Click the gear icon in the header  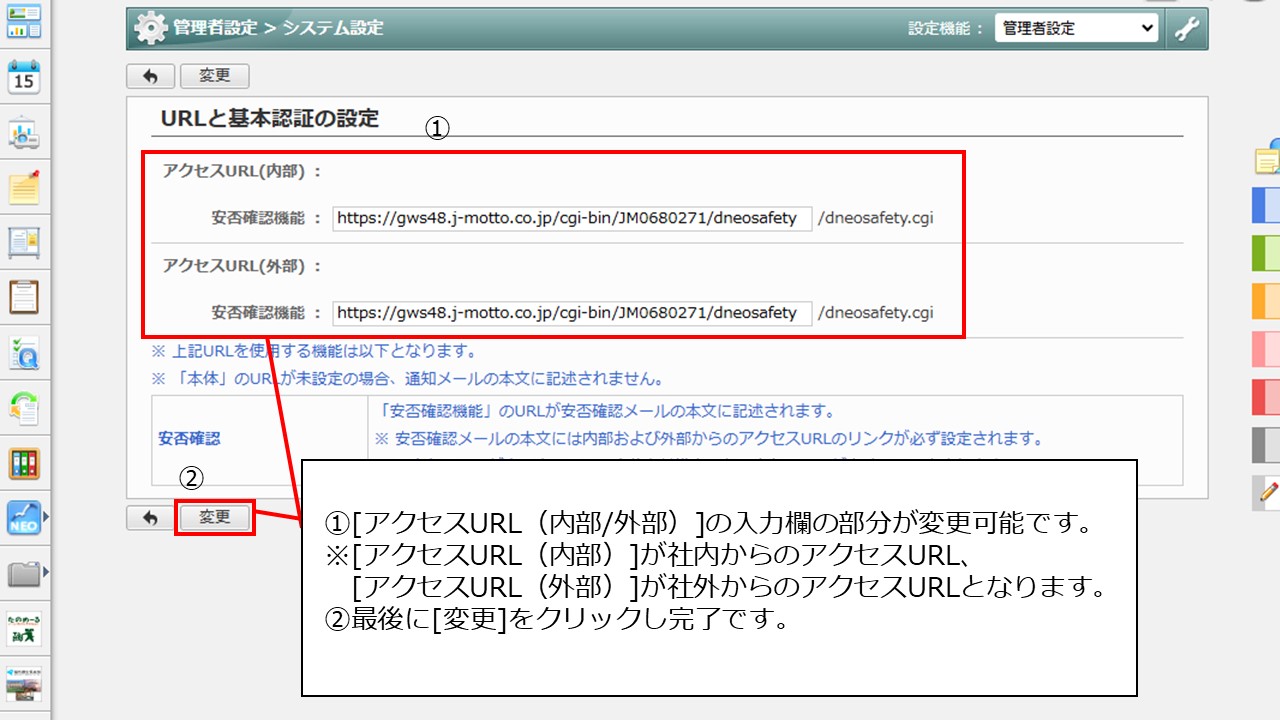pos(151,29)
